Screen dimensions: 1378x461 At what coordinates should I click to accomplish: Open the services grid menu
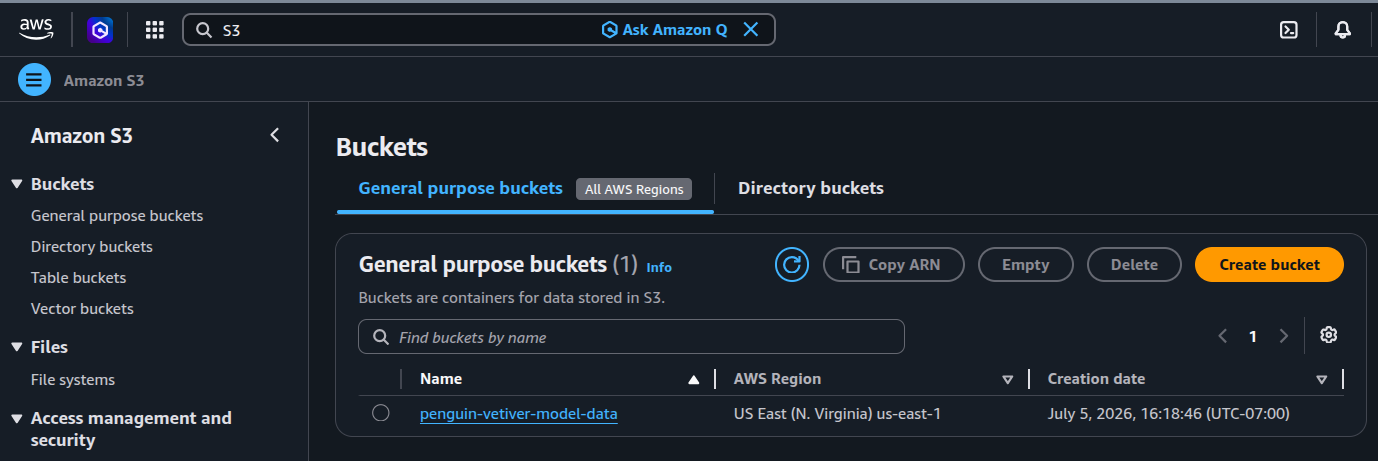click(x=154, y=30)
